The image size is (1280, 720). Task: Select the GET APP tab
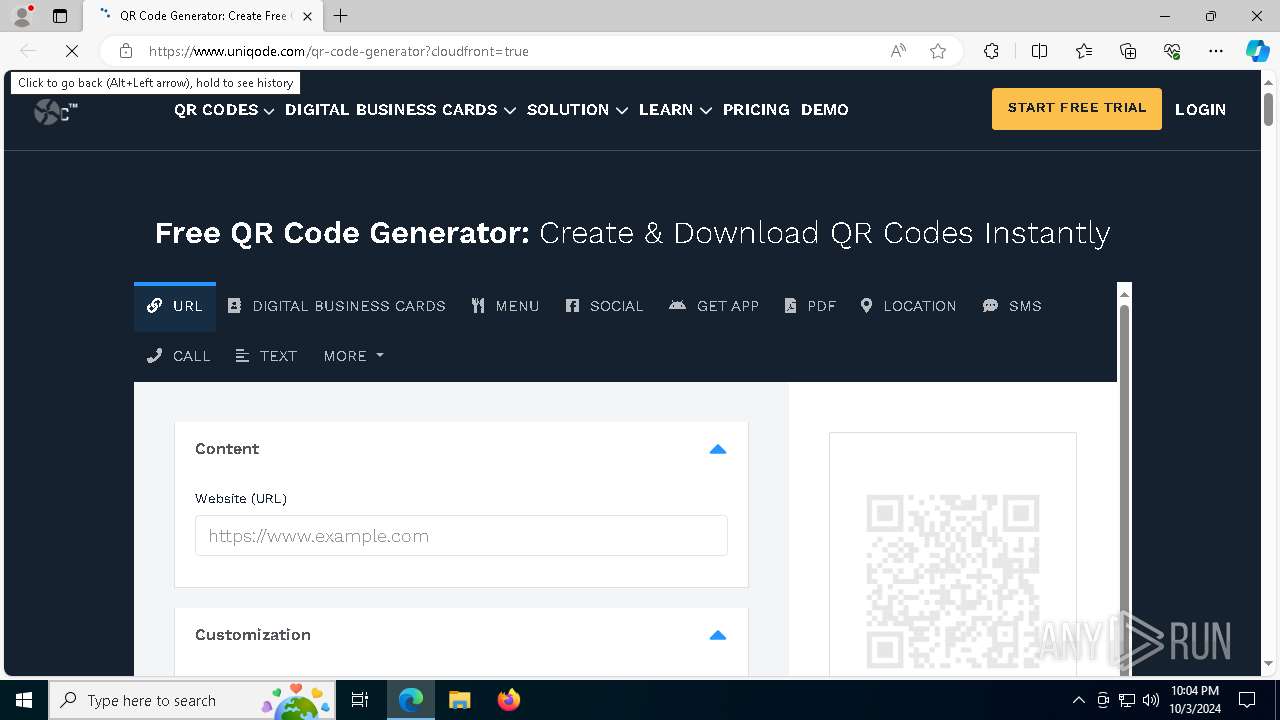pos(714,306)
